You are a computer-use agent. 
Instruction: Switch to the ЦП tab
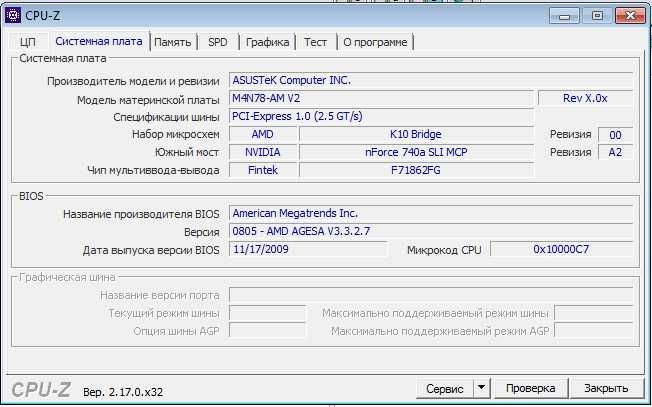pos(27,42)
